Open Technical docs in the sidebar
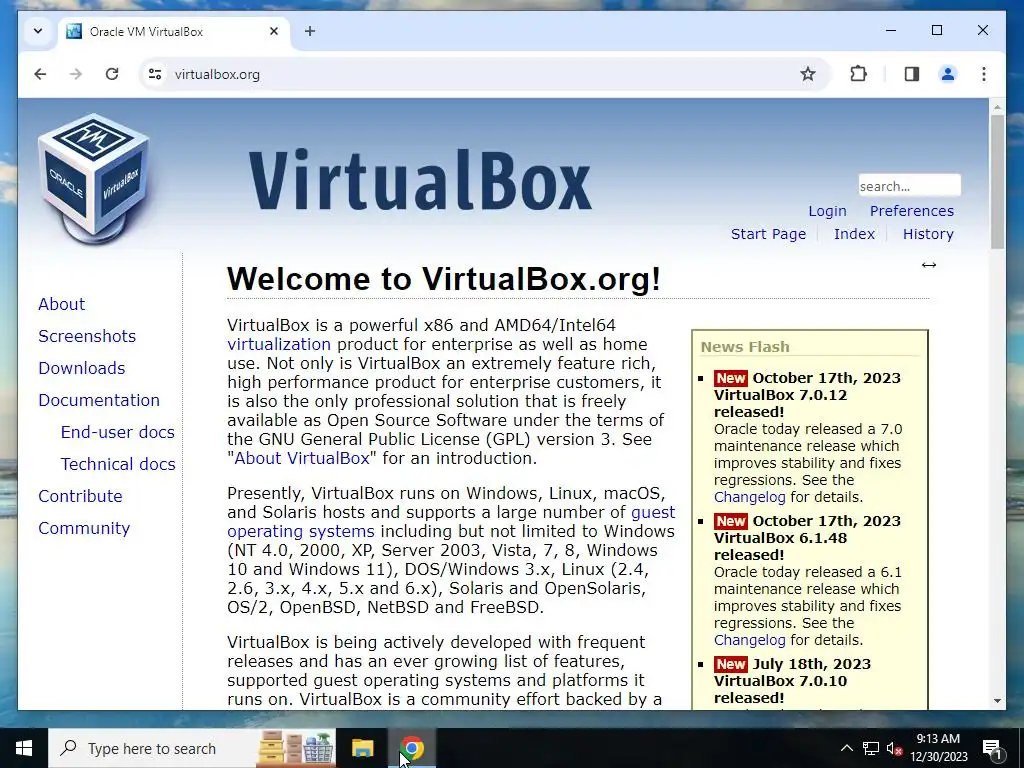This screenshot has width=1024, height=768. point(118,464)
